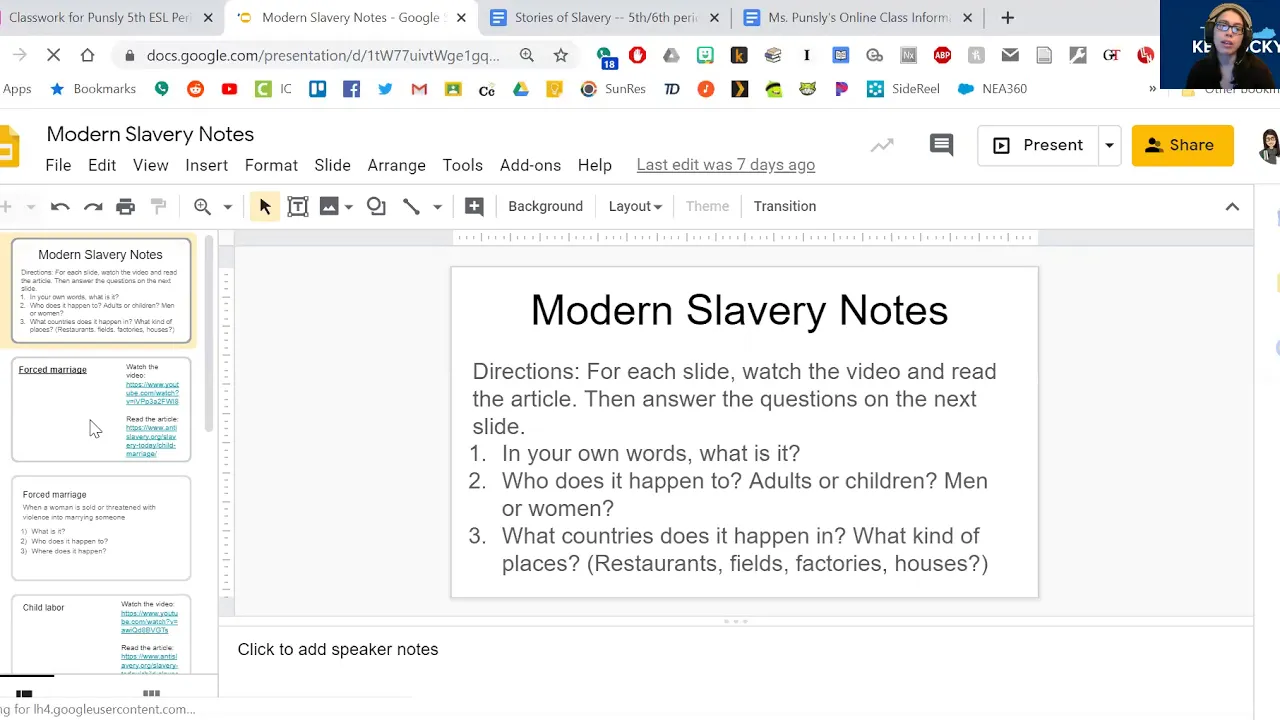Add a comment using toolbar icon
The image size is (1280, 720).
click(474, 207)
